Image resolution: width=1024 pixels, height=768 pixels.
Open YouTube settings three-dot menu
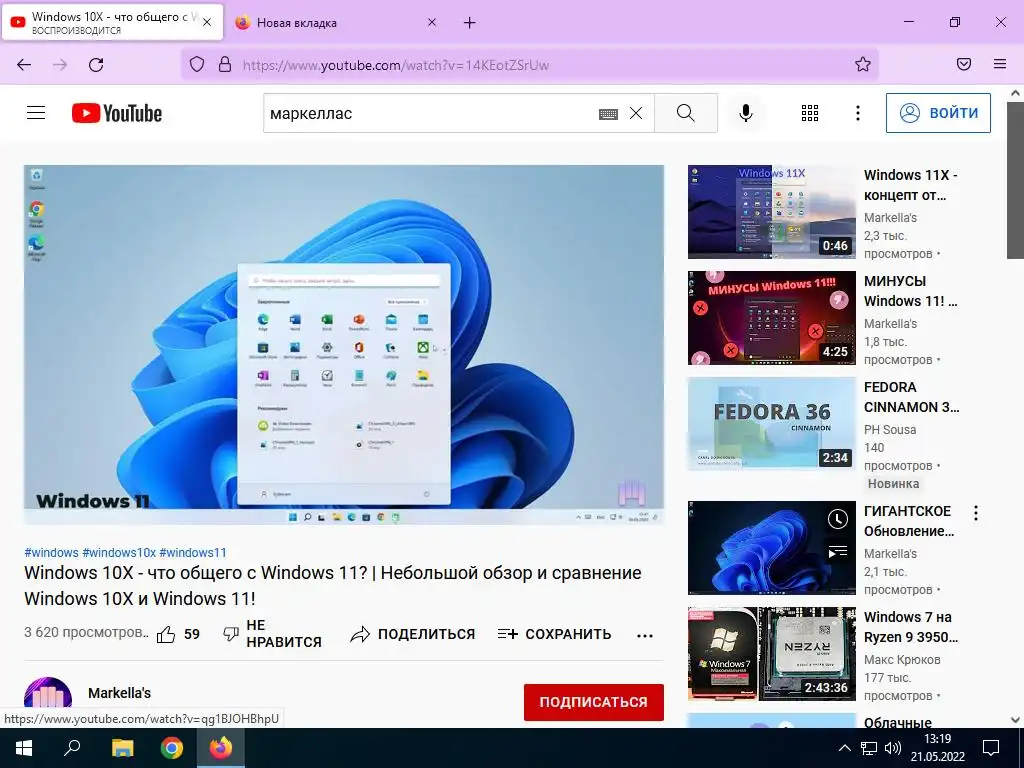857,113
